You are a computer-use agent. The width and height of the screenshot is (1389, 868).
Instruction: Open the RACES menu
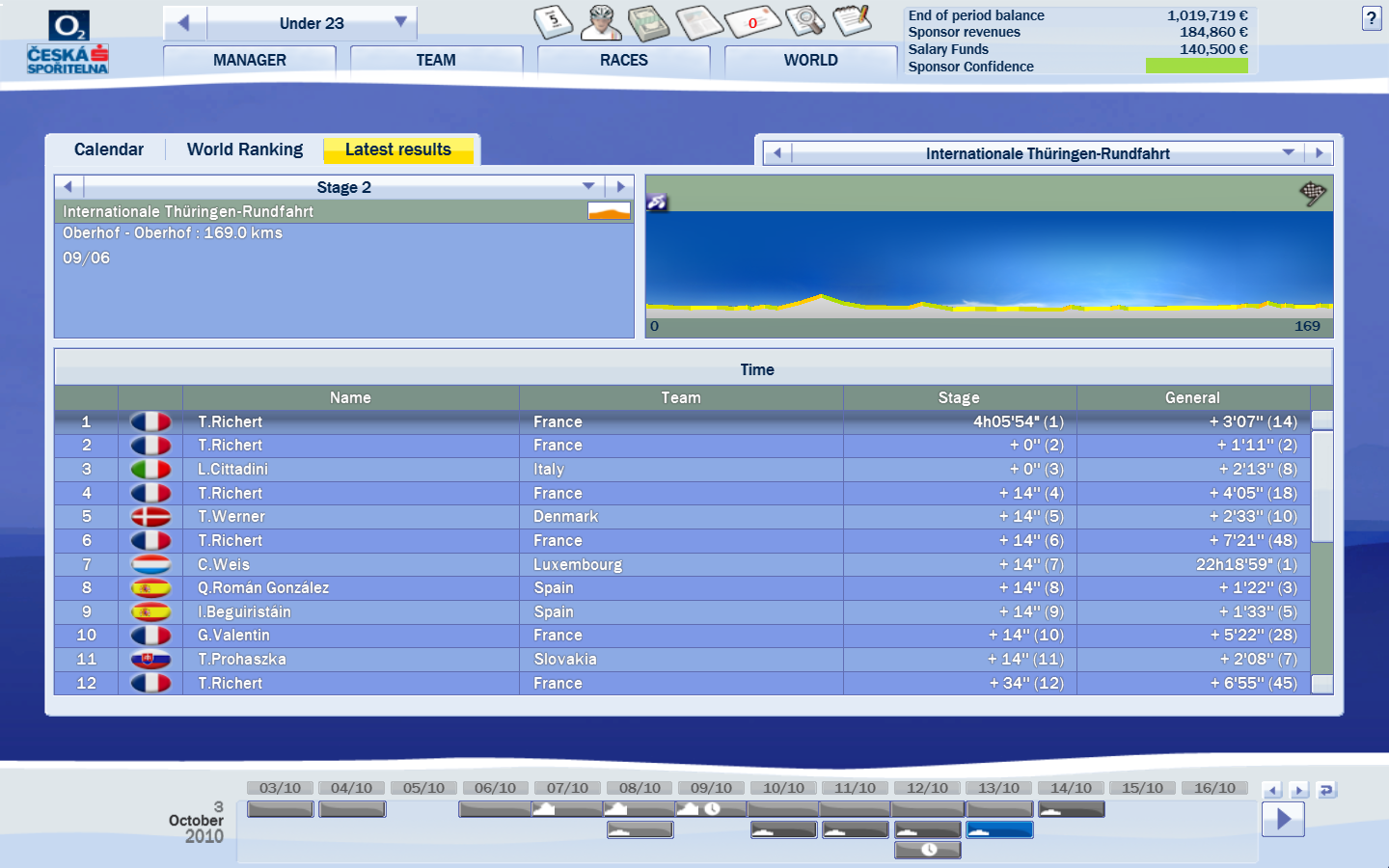[x=623, y=60]
